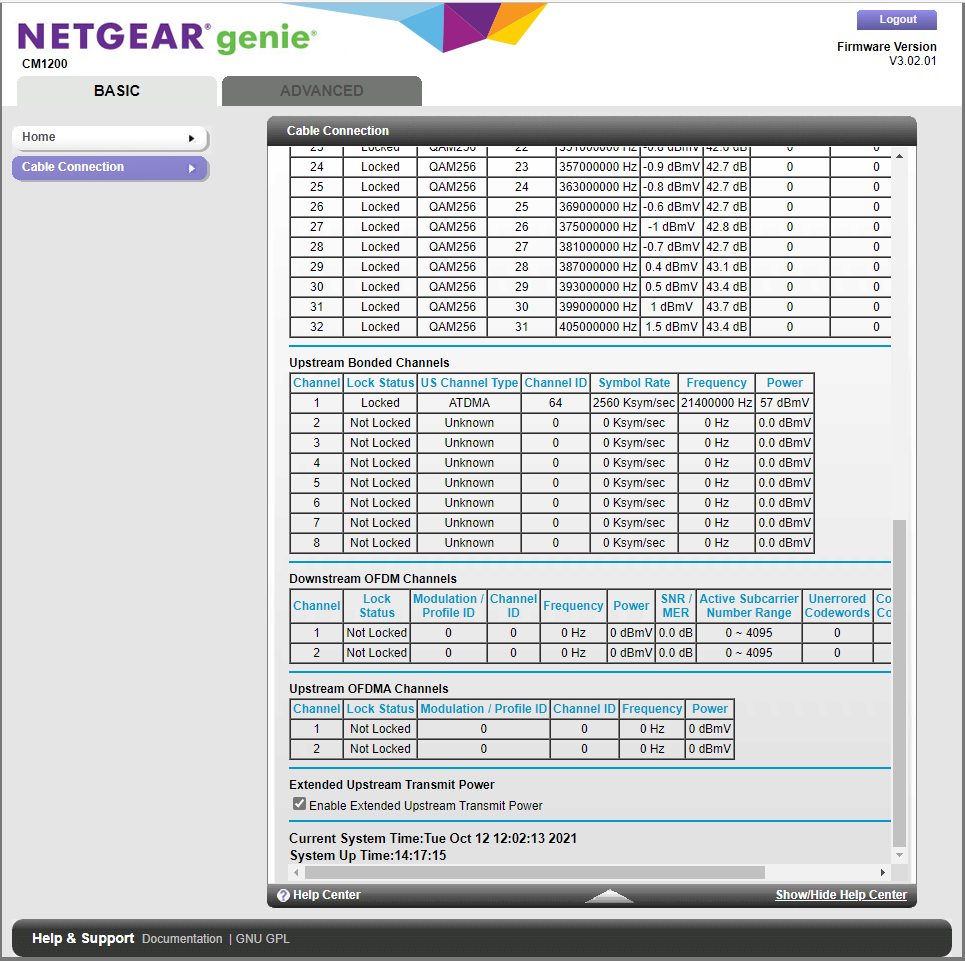This screenshot has height=961, width=965.
Task: Click the arrow icon on Cable Connection item
Action: (191, 168)
